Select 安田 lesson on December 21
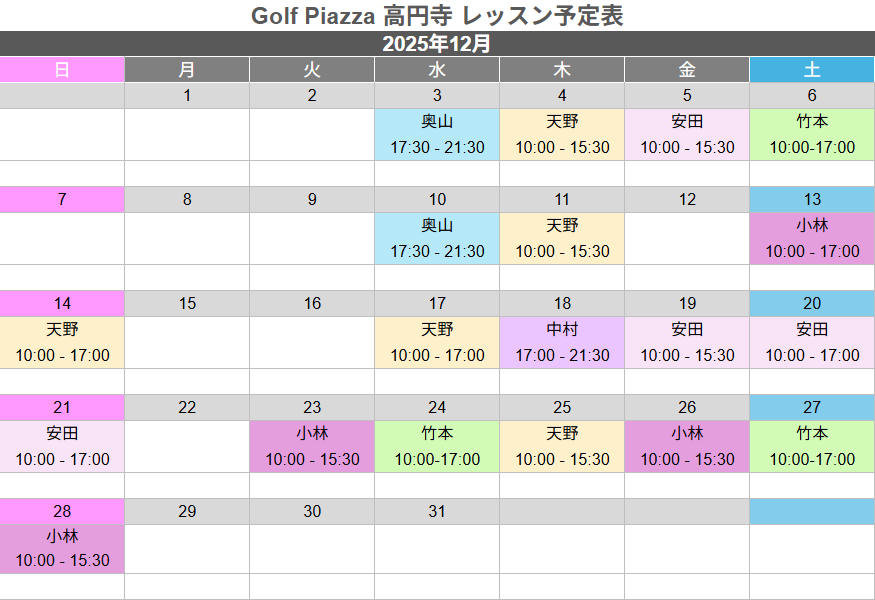The image size is (875, 600). [x=62, y=447]
